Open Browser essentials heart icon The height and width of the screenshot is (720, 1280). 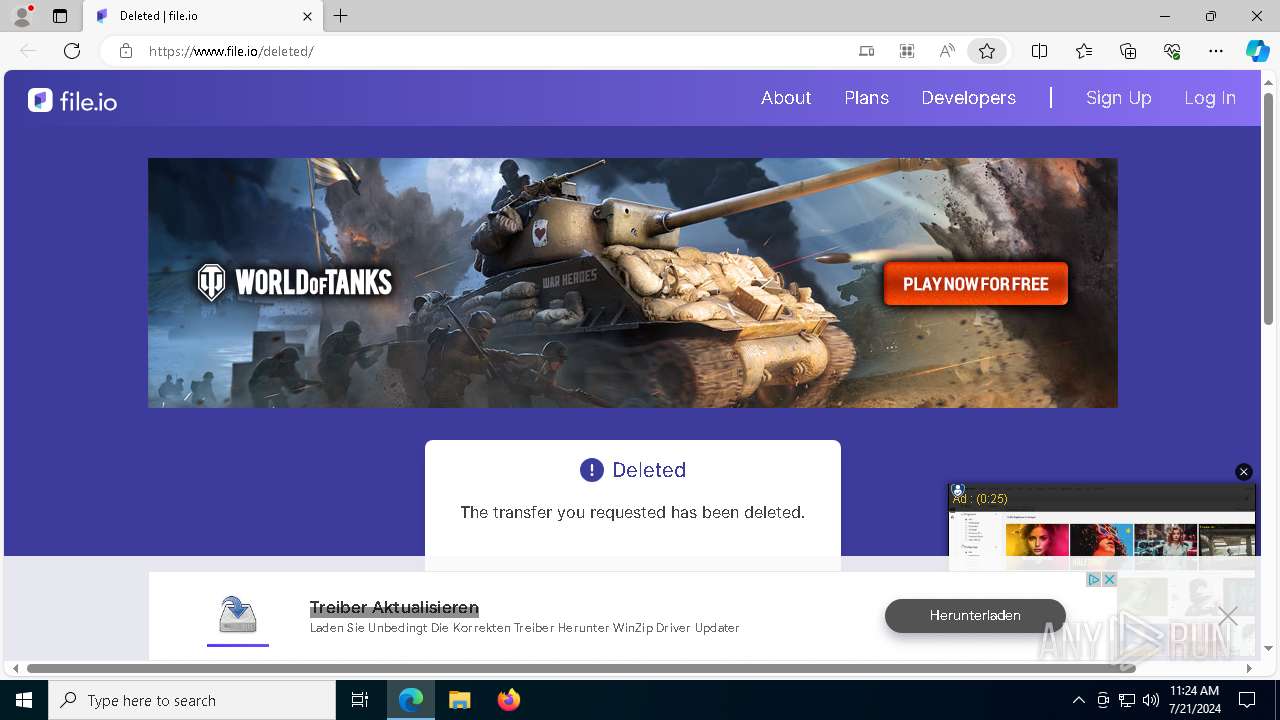point(1172,51)
